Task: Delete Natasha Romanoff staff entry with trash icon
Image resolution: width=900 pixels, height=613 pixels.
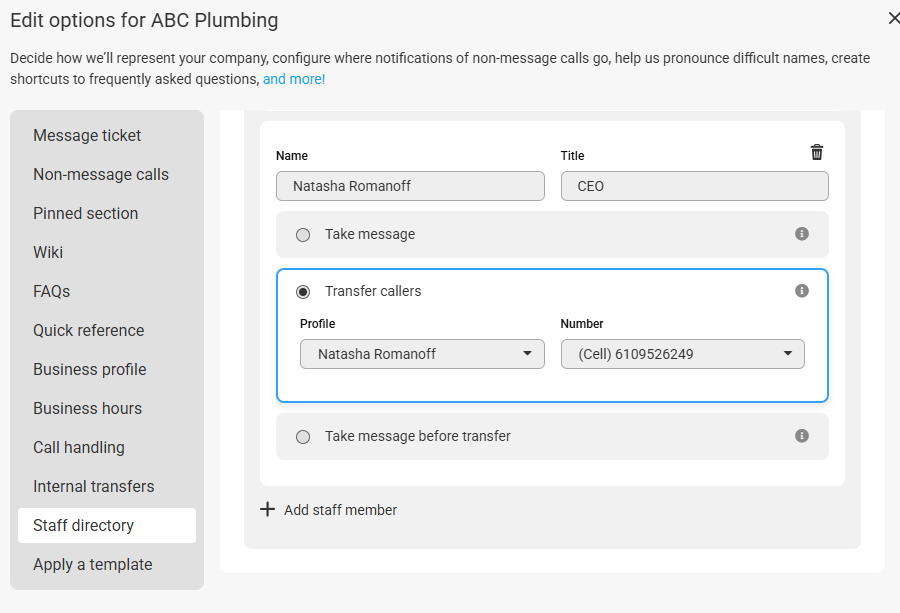Action: 817,153
